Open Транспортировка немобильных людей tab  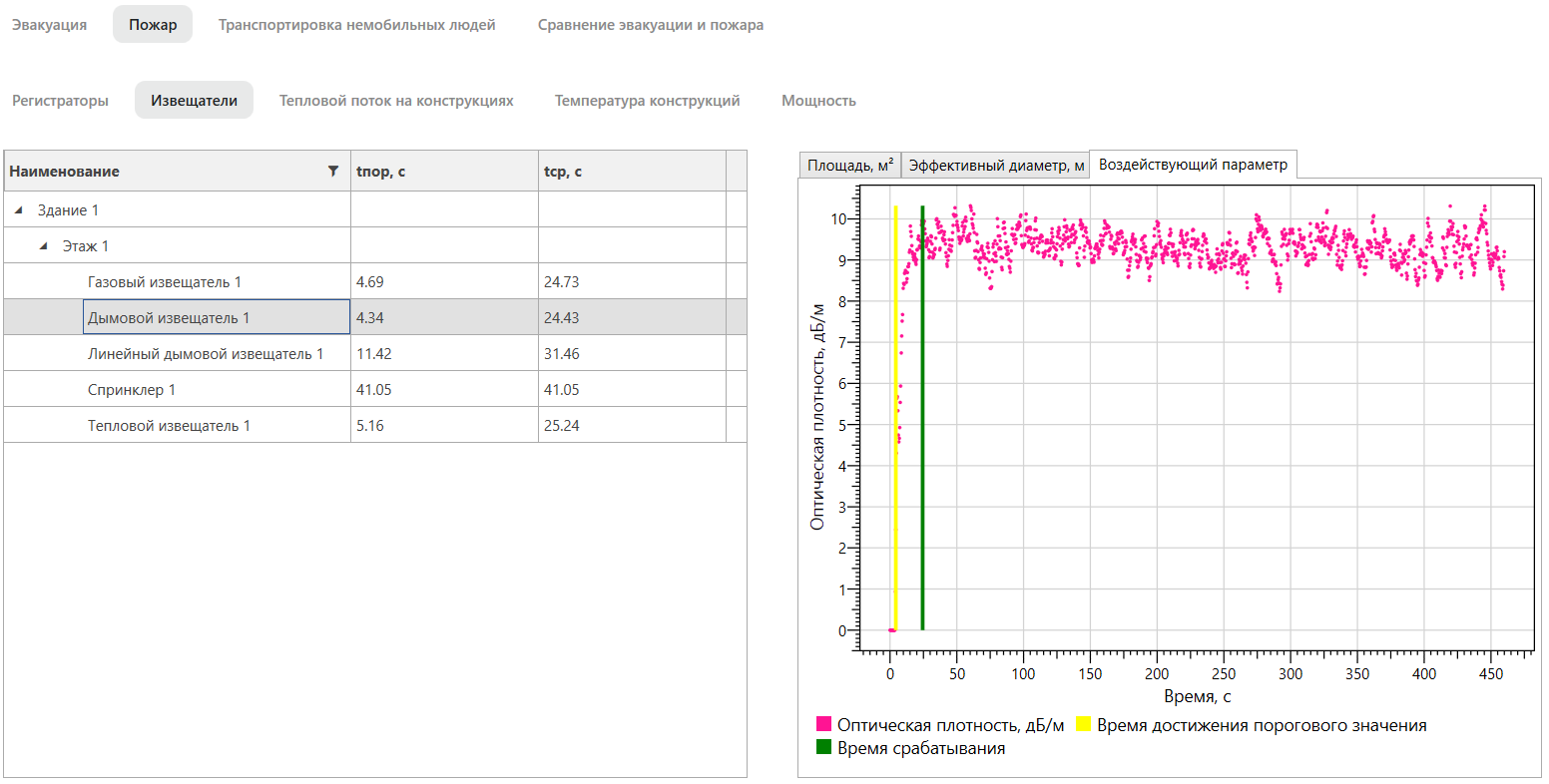[357, 25]
